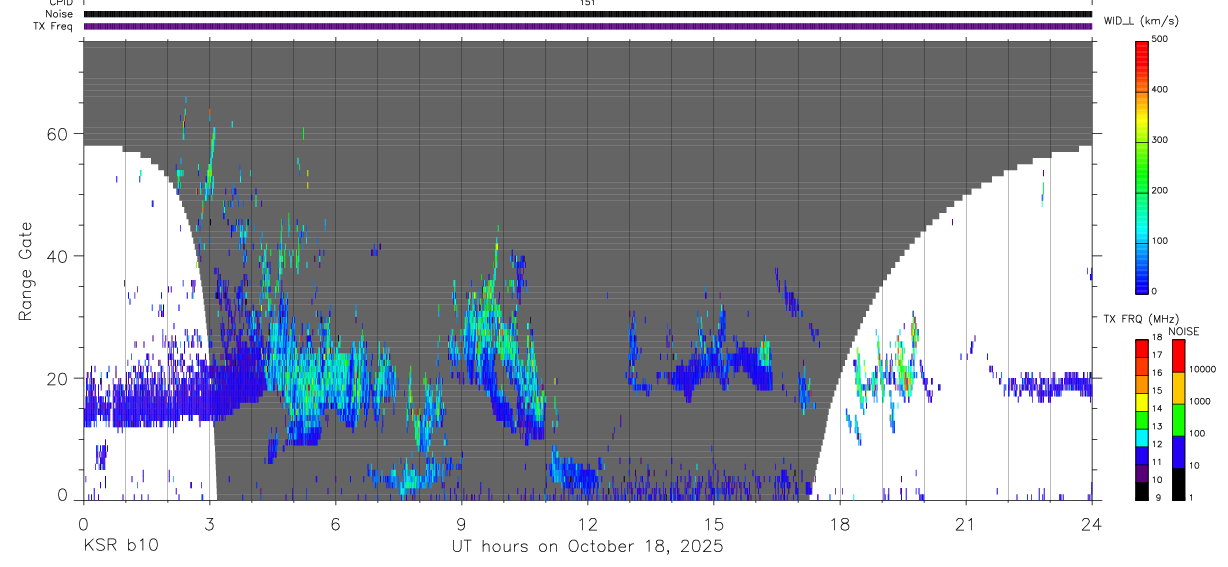
Task: Click the cyan segment of TX FRQ legend
Action: pos(1142,438)
